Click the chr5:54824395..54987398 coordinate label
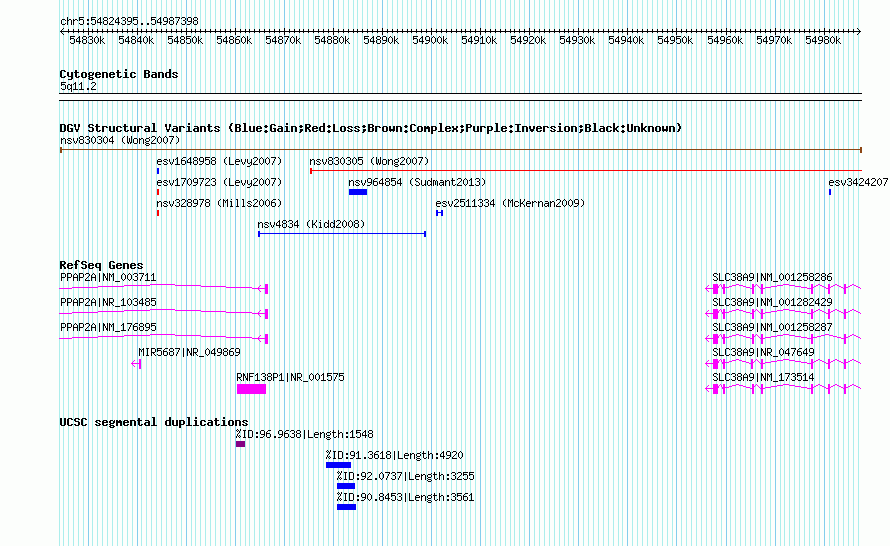The width and height of the screenshot is (890, 546). (129, 22)
